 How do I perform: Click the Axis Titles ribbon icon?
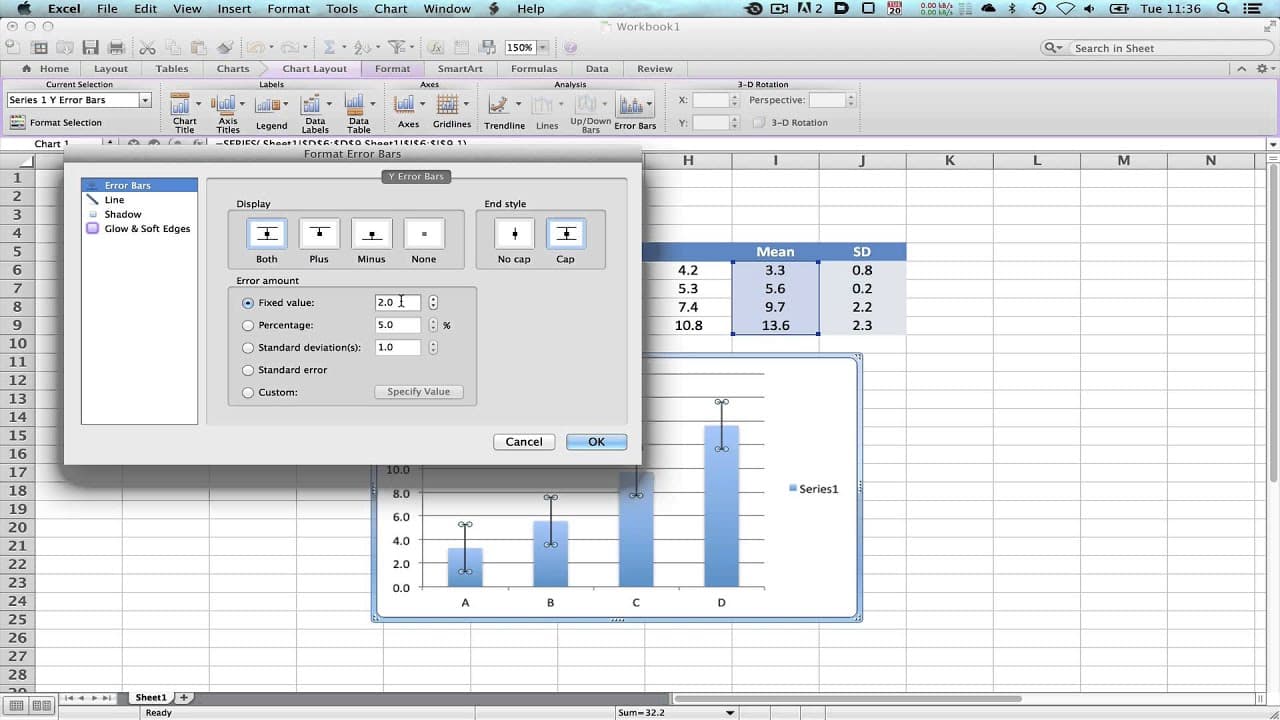pyautogui.click(x=224, y=103)
